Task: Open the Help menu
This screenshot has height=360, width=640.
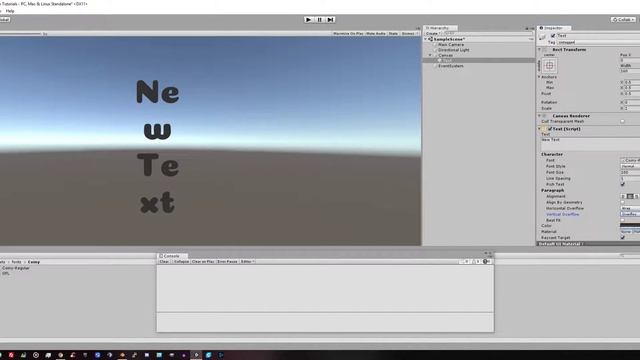Action: coord(10,11)
